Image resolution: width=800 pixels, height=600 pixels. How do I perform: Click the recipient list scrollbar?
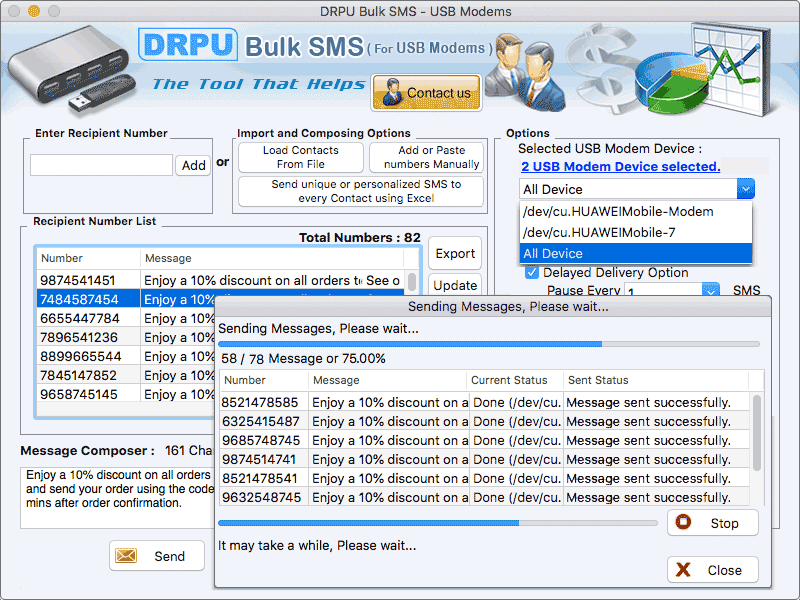point(412,282)
